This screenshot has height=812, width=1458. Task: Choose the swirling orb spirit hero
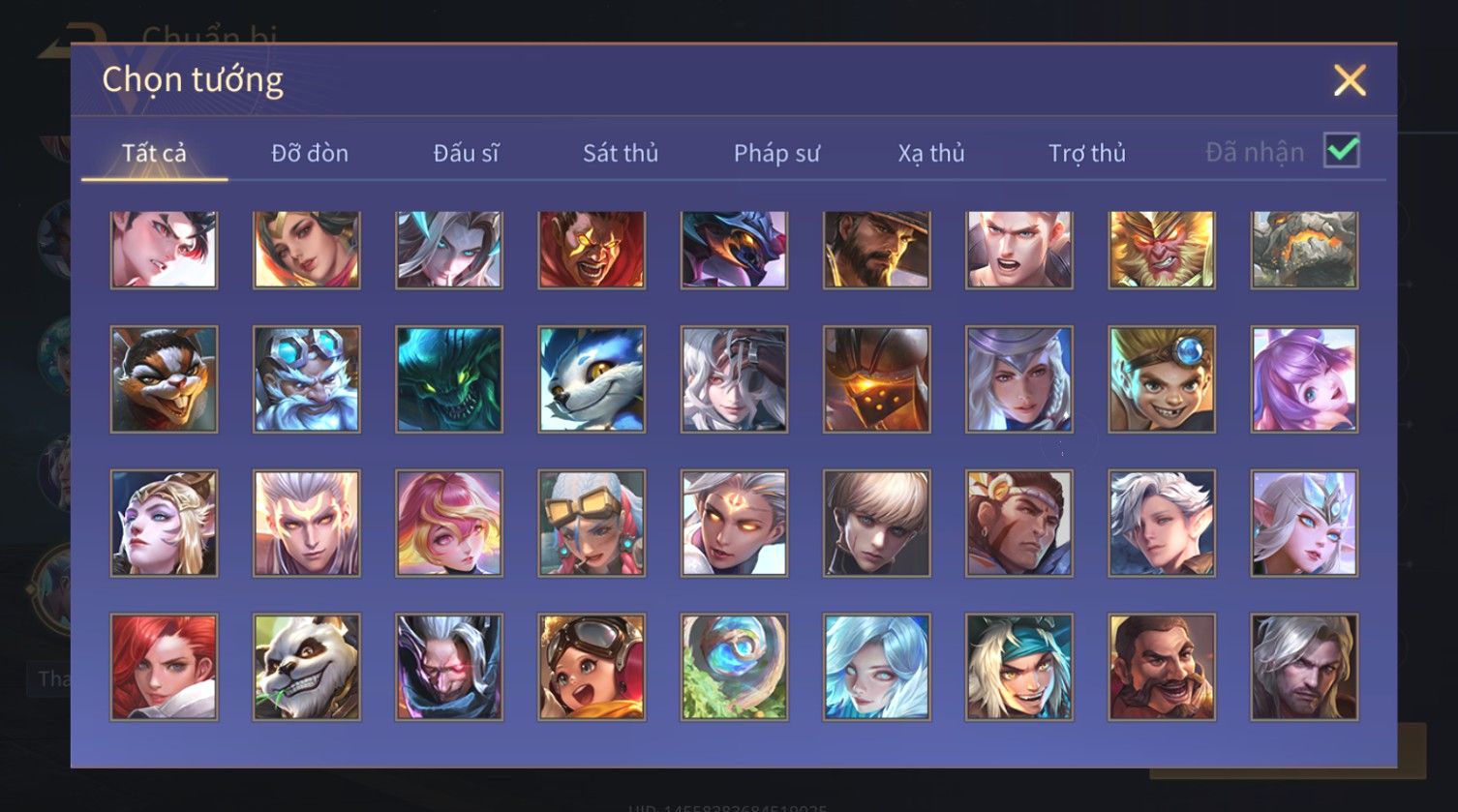[x=734, y=667]
